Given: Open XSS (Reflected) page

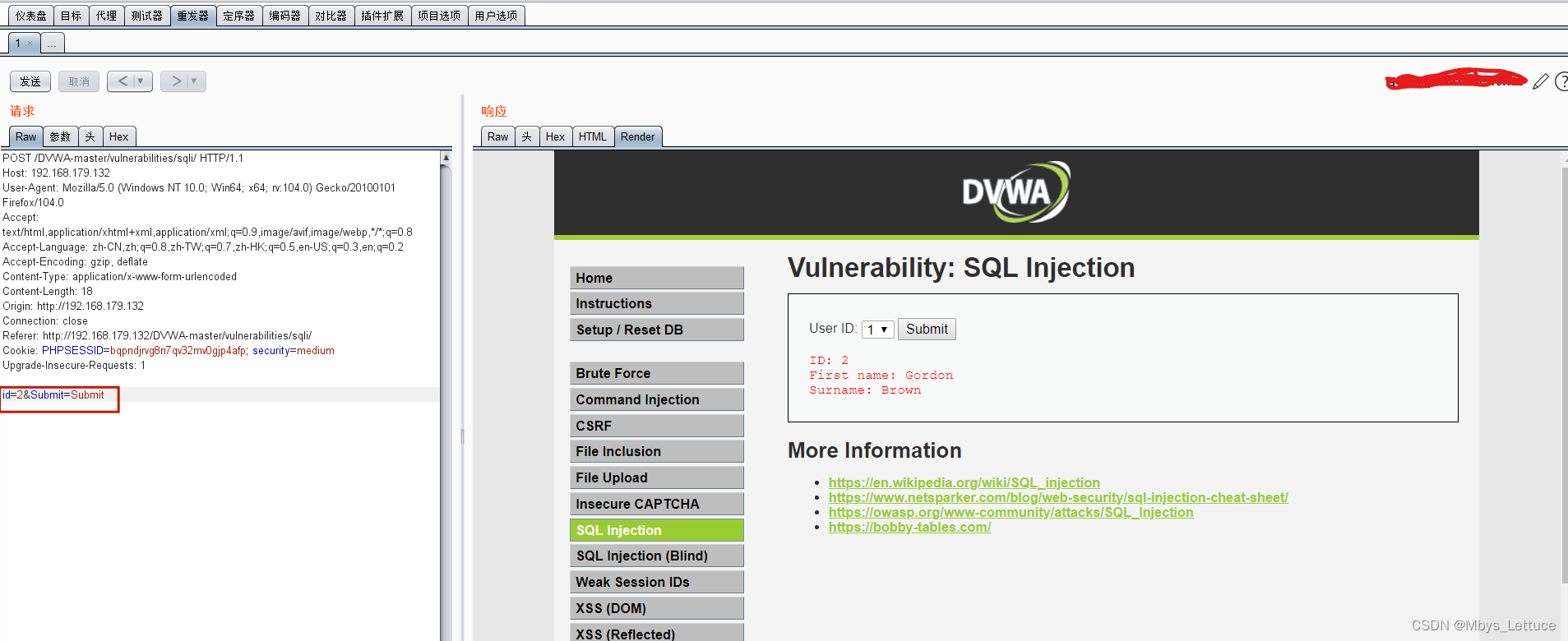Looking at the screenshot, I should [x=657, y=633].
